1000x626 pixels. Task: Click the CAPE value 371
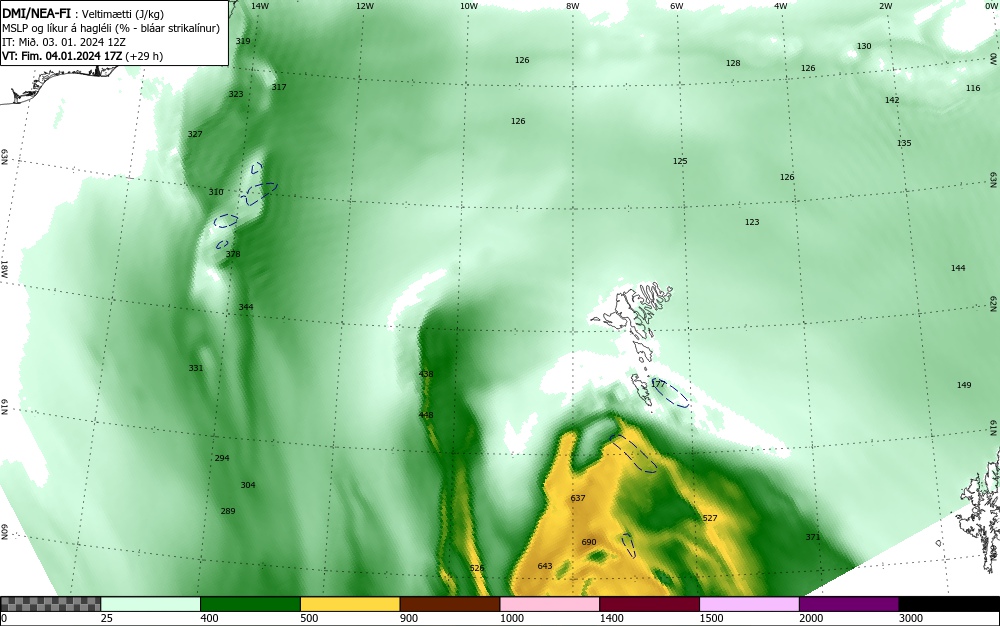pos(812,537)
